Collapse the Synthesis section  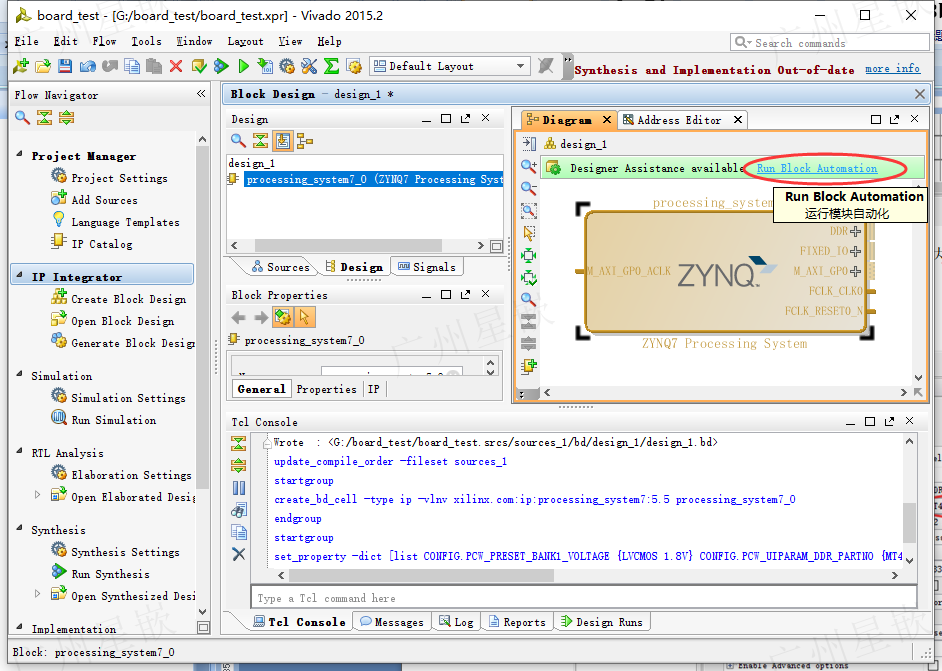pyautogui.click(x=19, y=528)
